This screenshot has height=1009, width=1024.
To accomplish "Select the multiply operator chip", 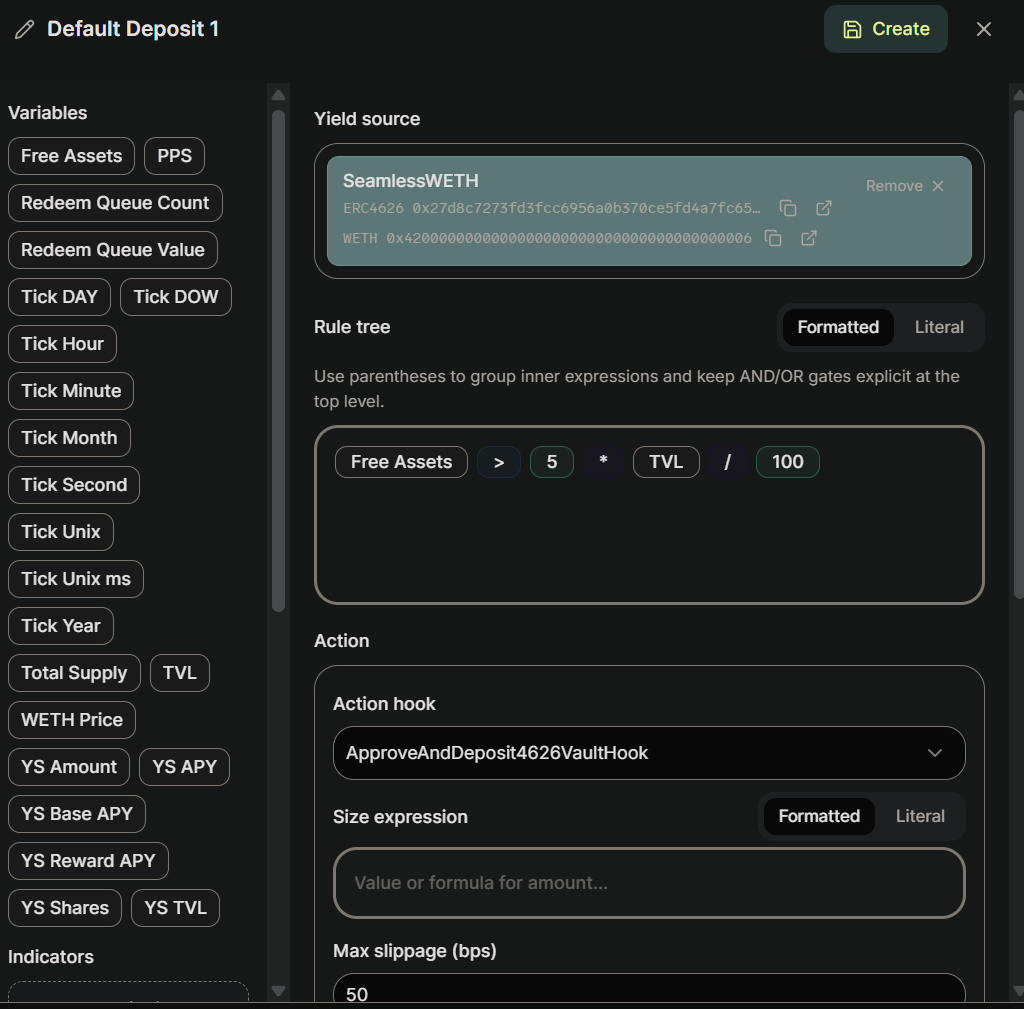I will click(603, 462).
